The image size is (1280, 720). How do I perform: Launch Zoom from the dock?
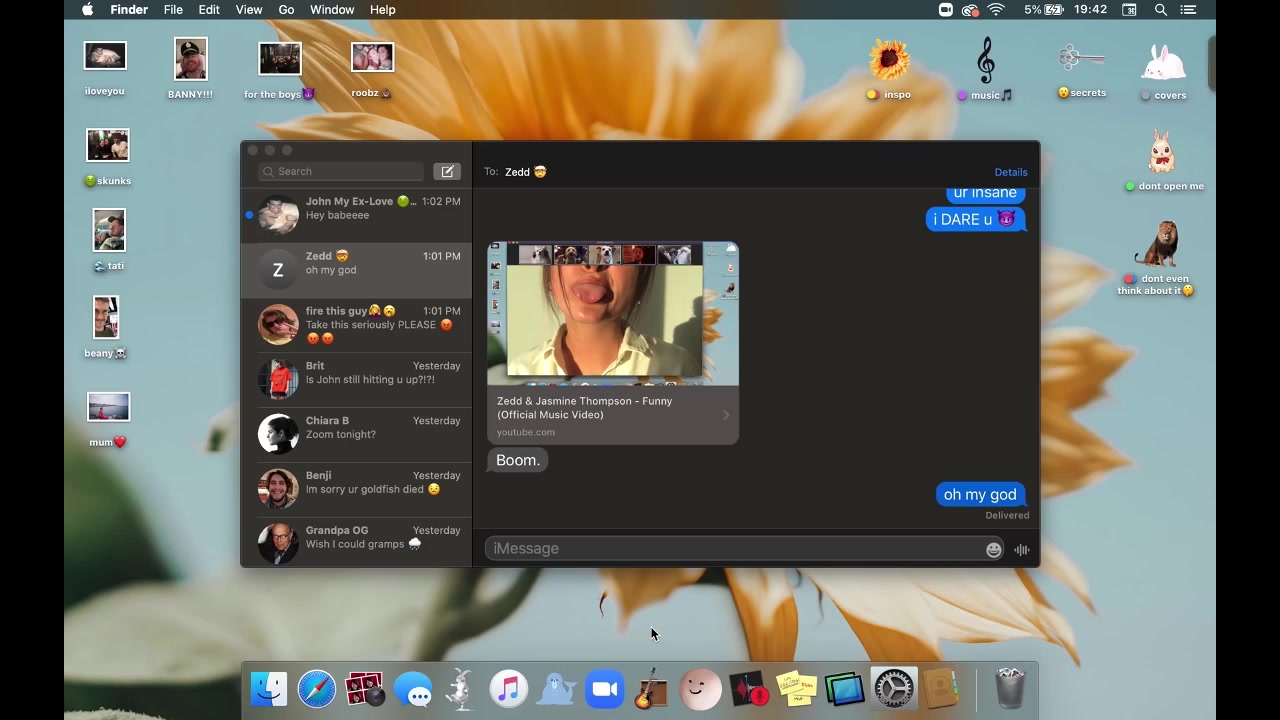604,690
